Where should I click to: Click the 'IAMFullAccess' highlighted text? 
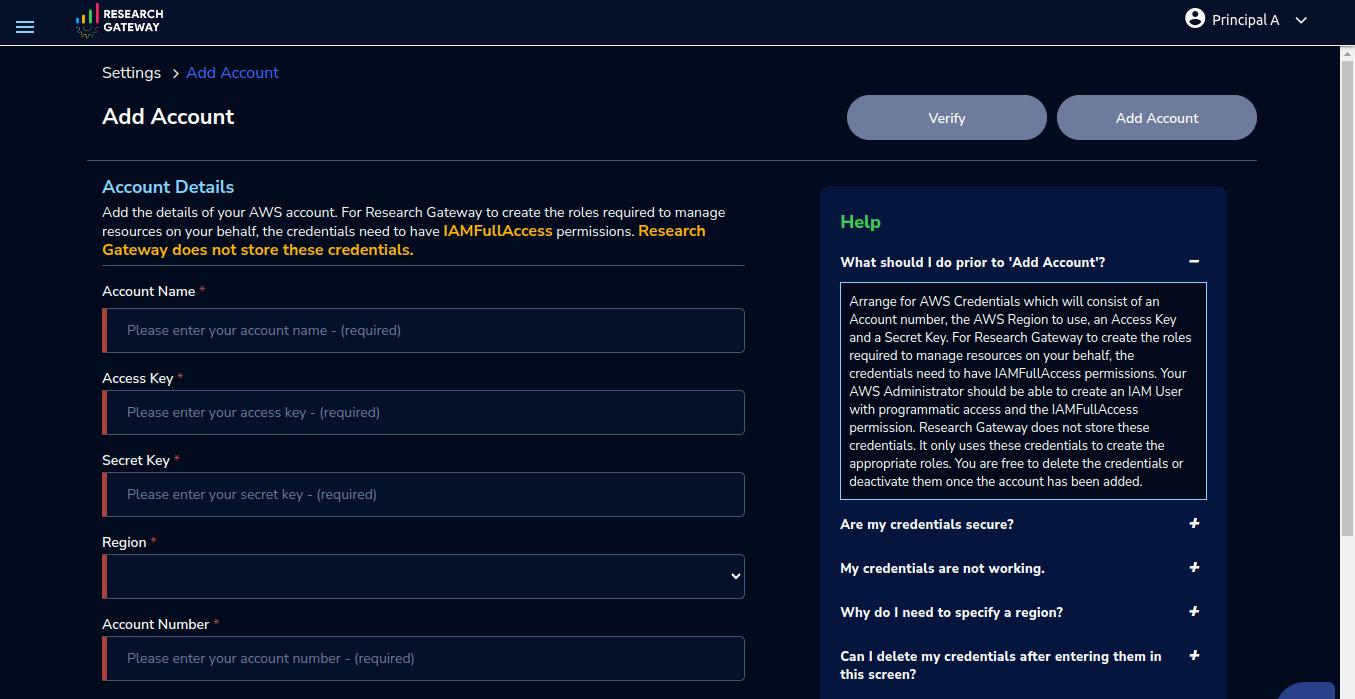click(x=498, y=231)
